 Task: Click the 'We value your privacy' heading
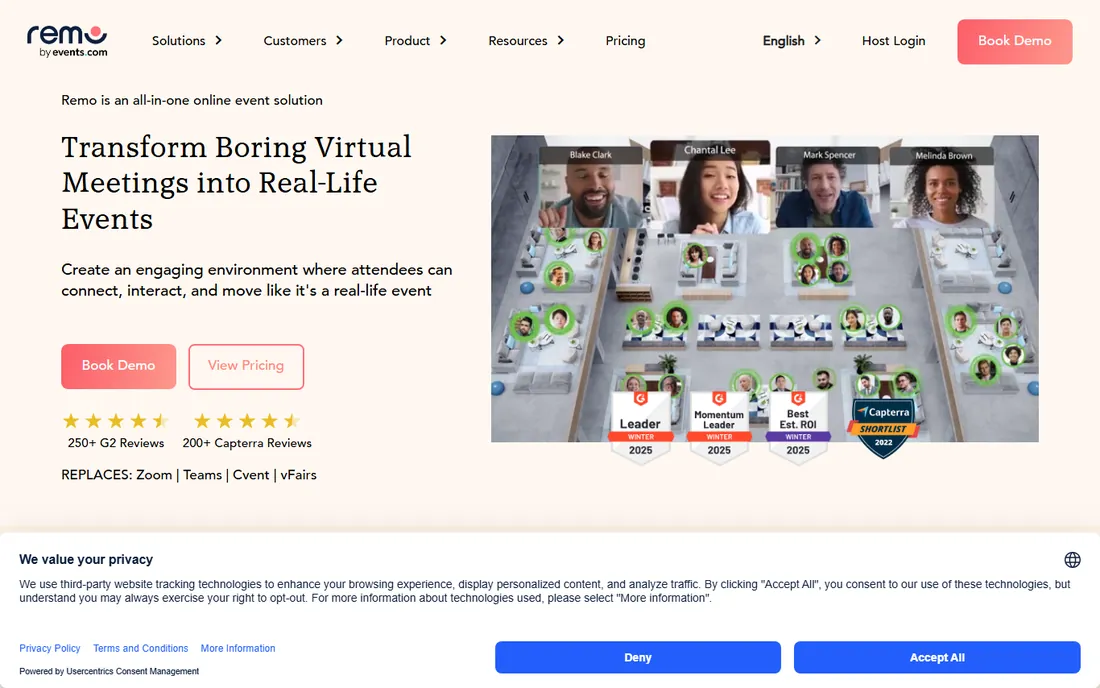[86, 560]
